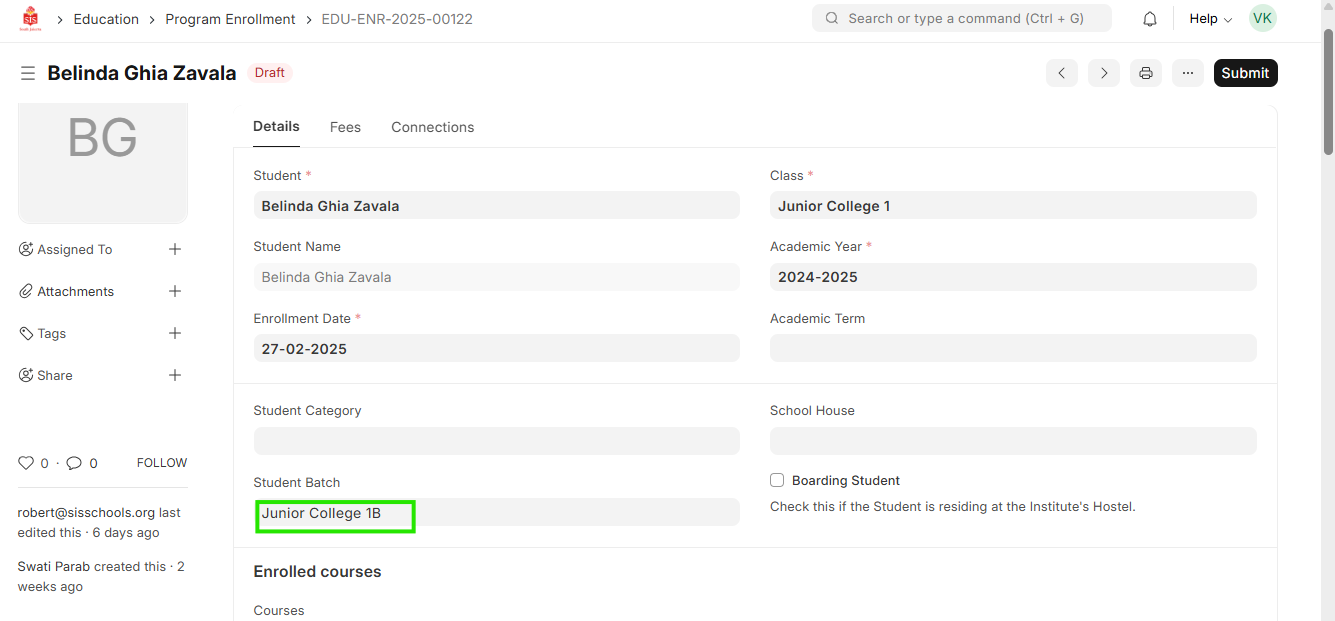Open the three-dot more options menu
The width and height of the screenshot is (1335, 621).
pos(1188,73)
